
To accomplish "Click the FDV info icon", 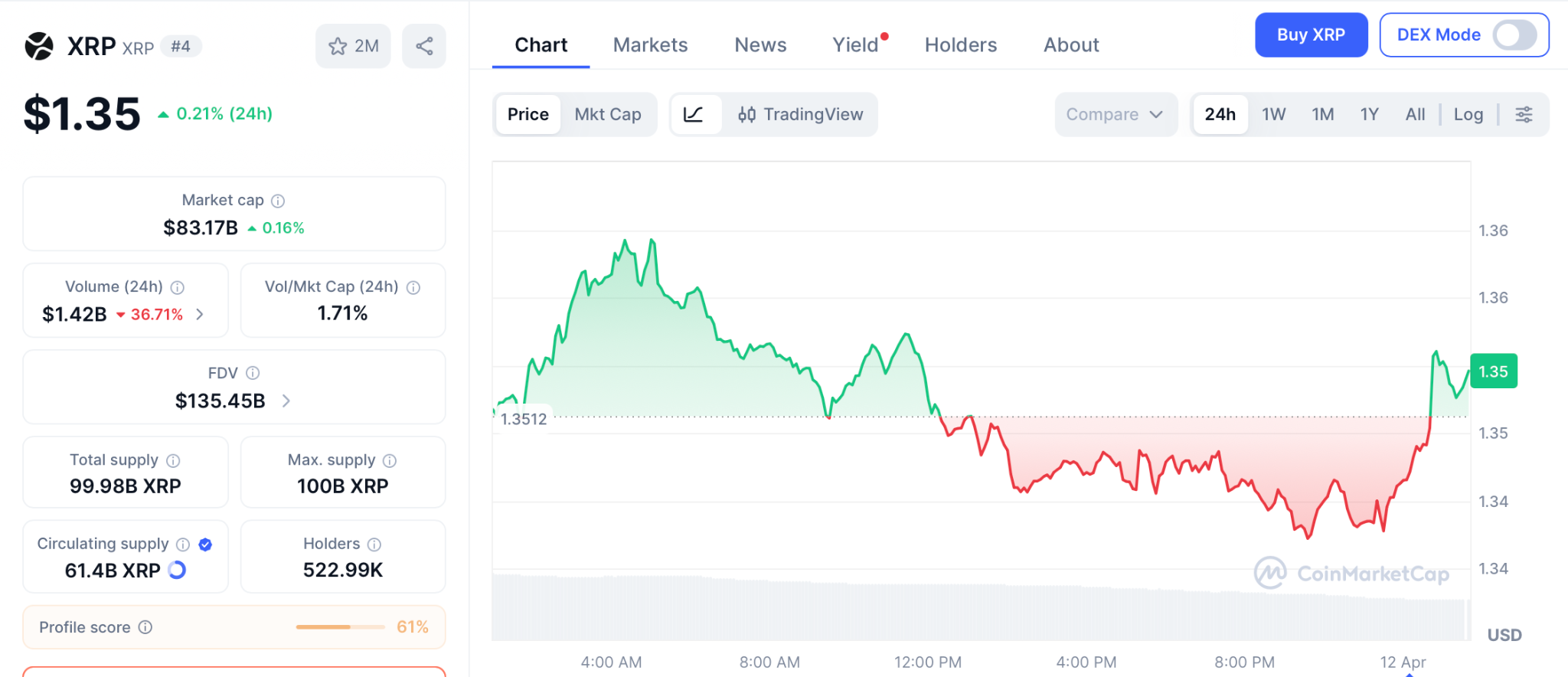I will [253, 373].
